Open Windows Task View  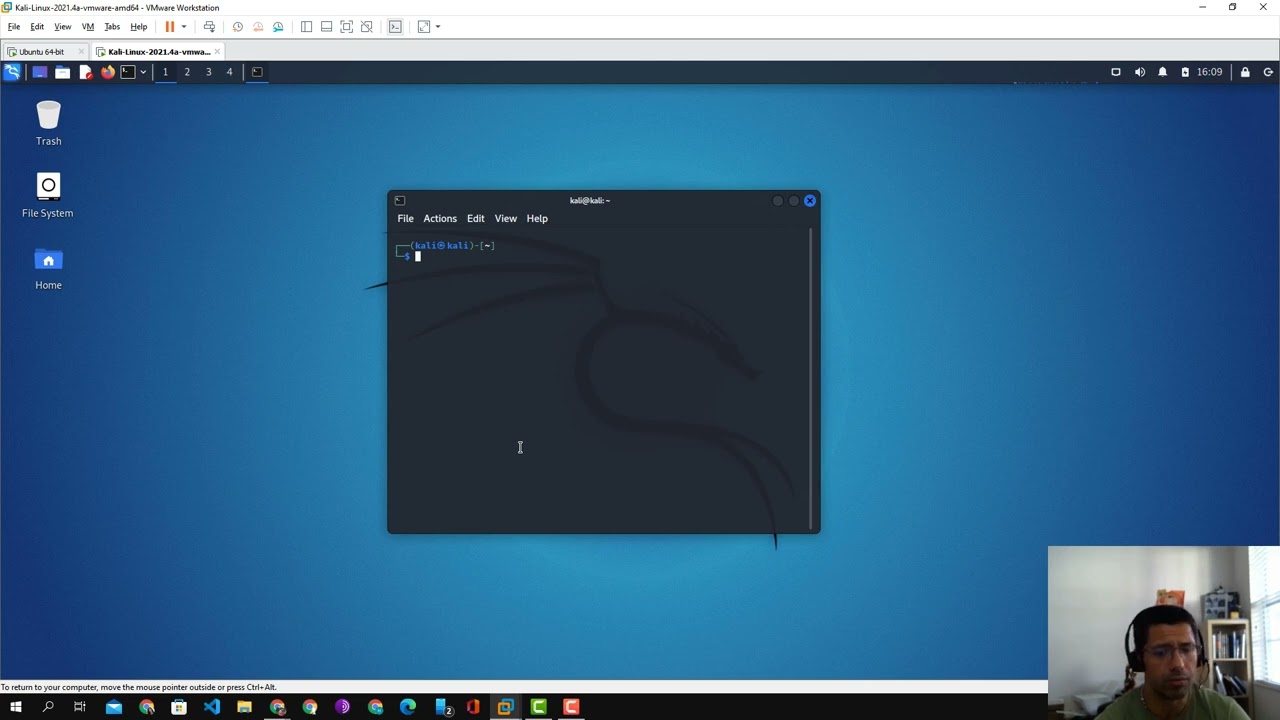click(80, 707)
